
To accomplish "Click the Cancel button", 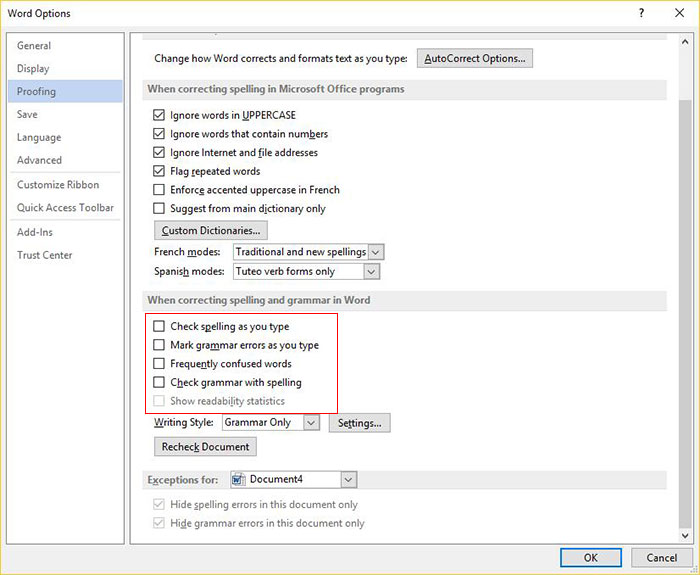I will (662, 558).
